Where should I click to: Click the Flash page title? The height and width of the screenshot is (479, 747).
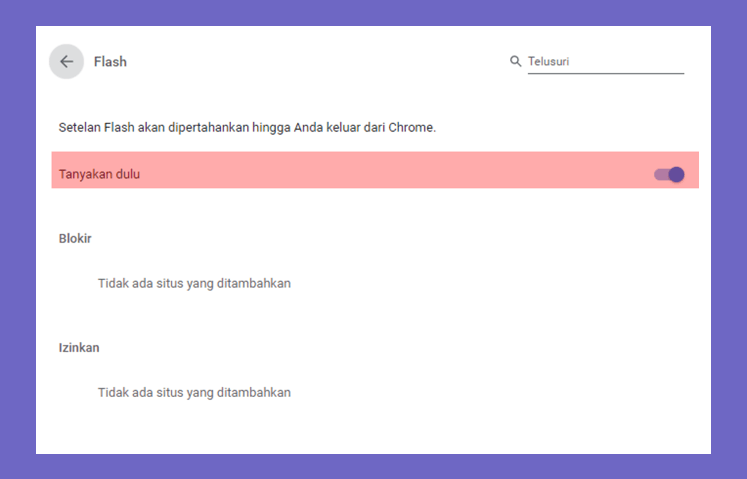[x=110, y=61]
